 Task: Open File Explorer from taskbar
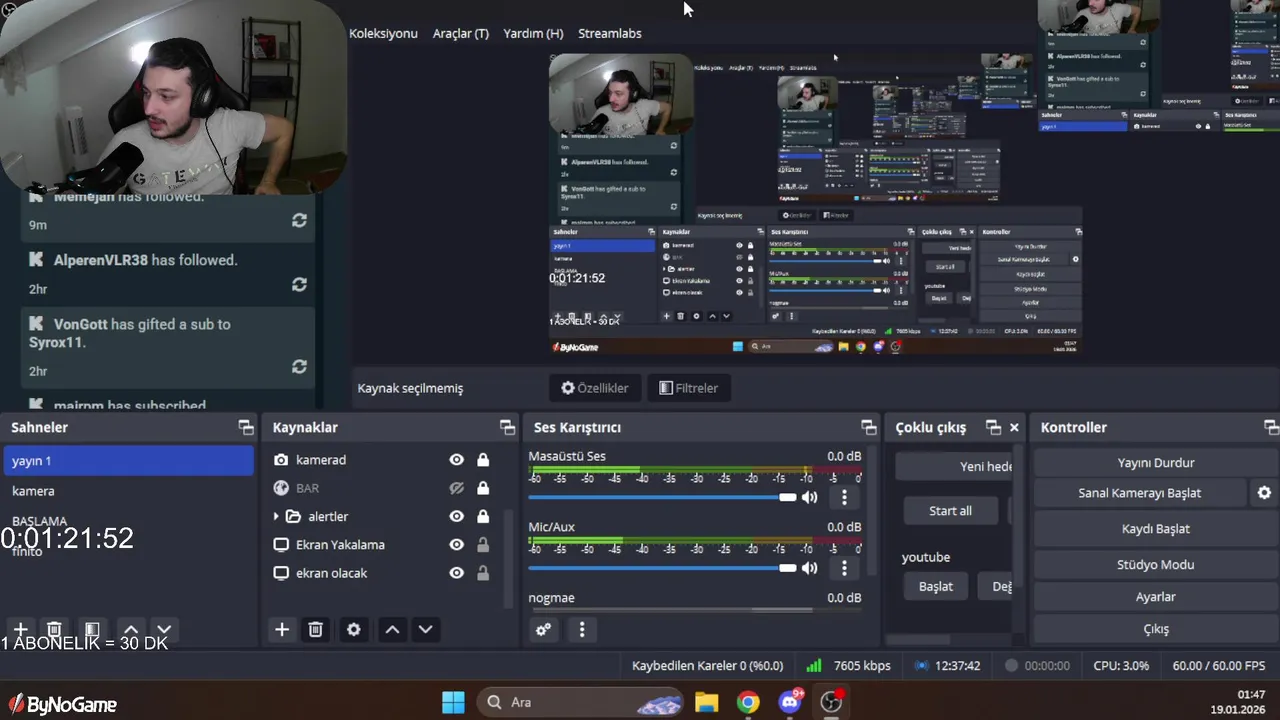pyautogui.click(x=707, y=702)
